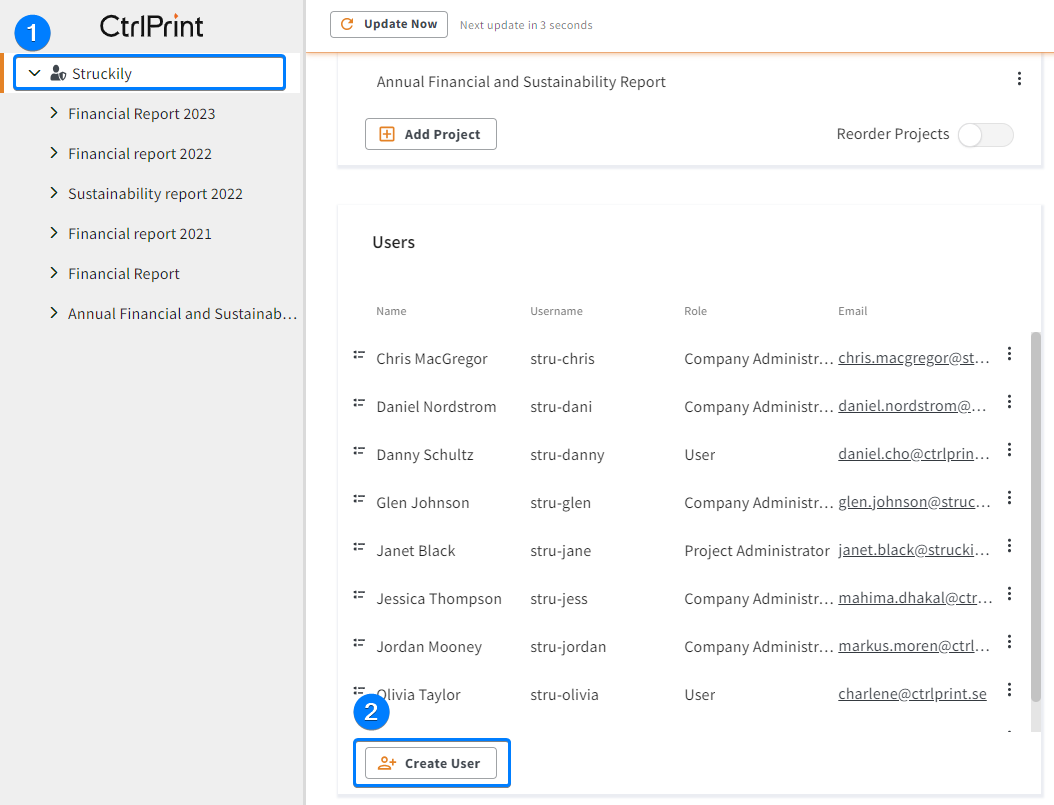Open three-dot menu for Janet Black

[1009, 546]
